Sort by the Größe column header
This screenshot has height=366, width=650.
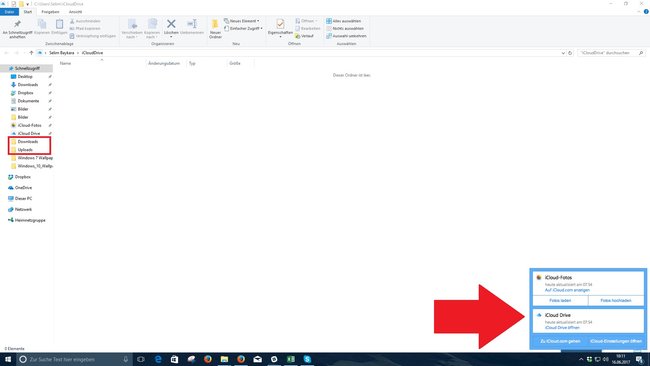click(235, 63)
